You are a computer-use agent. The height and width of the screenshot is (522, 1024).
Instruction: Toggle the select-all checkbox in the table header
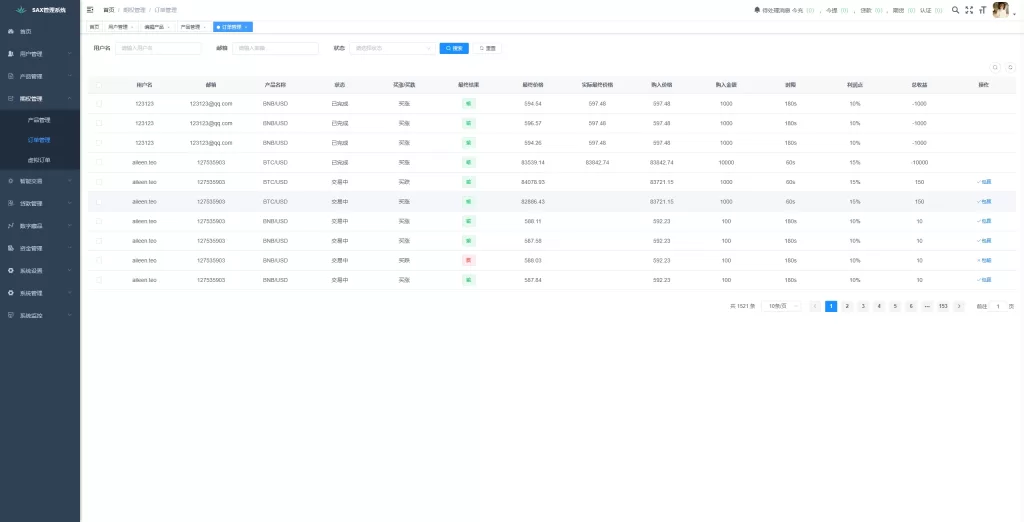(99, 85)
